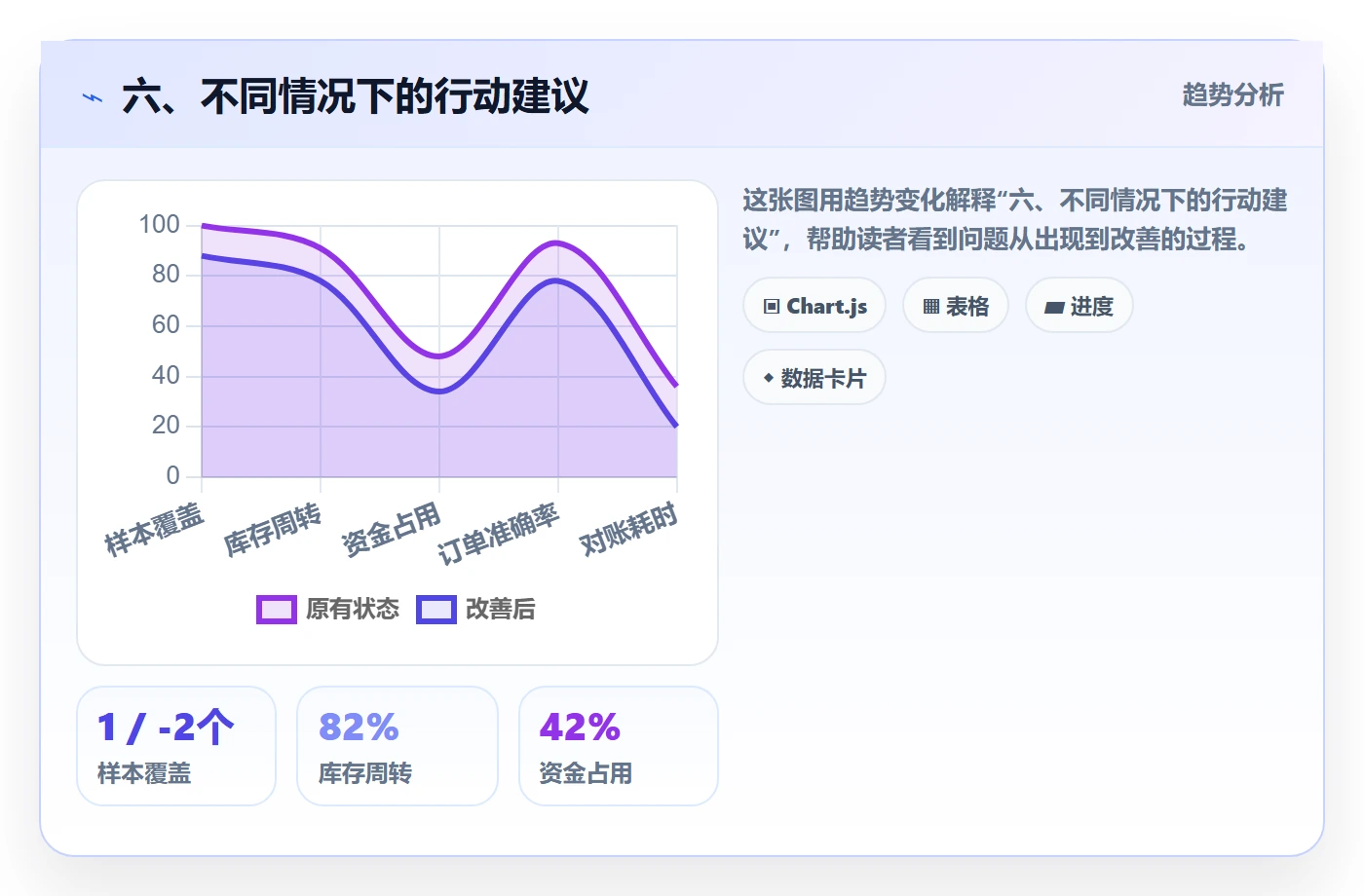Image resolution: width=1364 pixels, height=896 pixels.
Task: Click the chart description paragraph
Action: (x=1015, y=219)
